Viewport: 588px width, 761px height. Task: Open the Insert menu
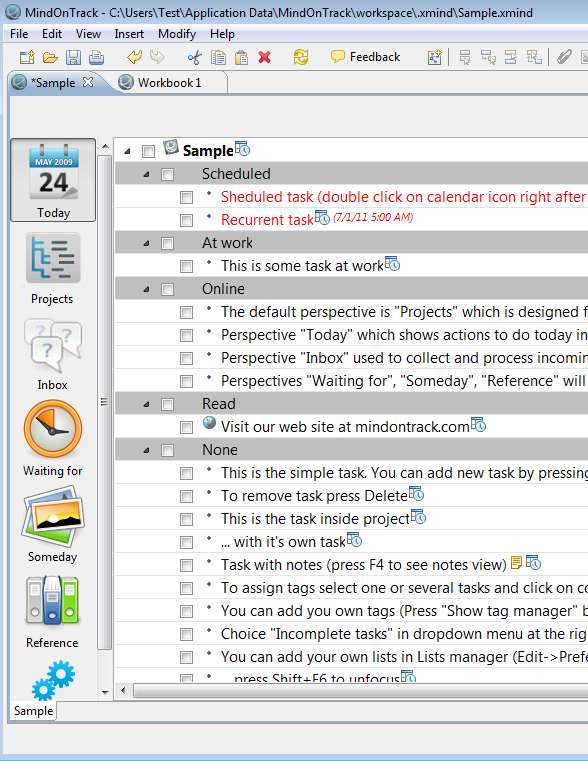tap(129, 34)
